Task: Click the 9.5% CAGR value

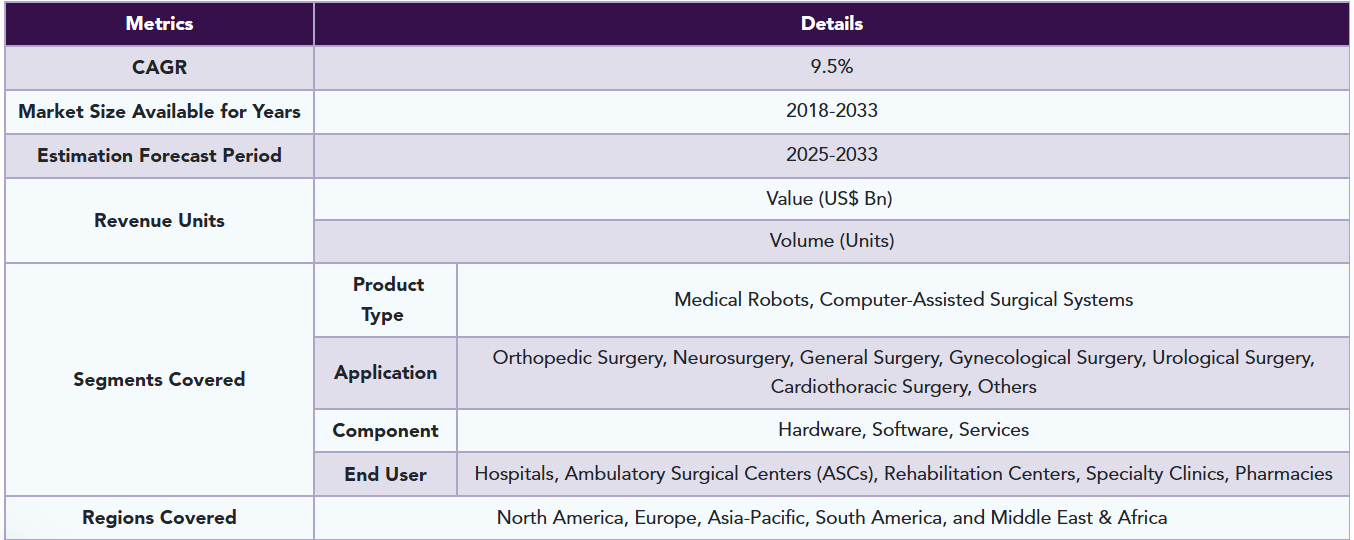Action: click(832, 68)
